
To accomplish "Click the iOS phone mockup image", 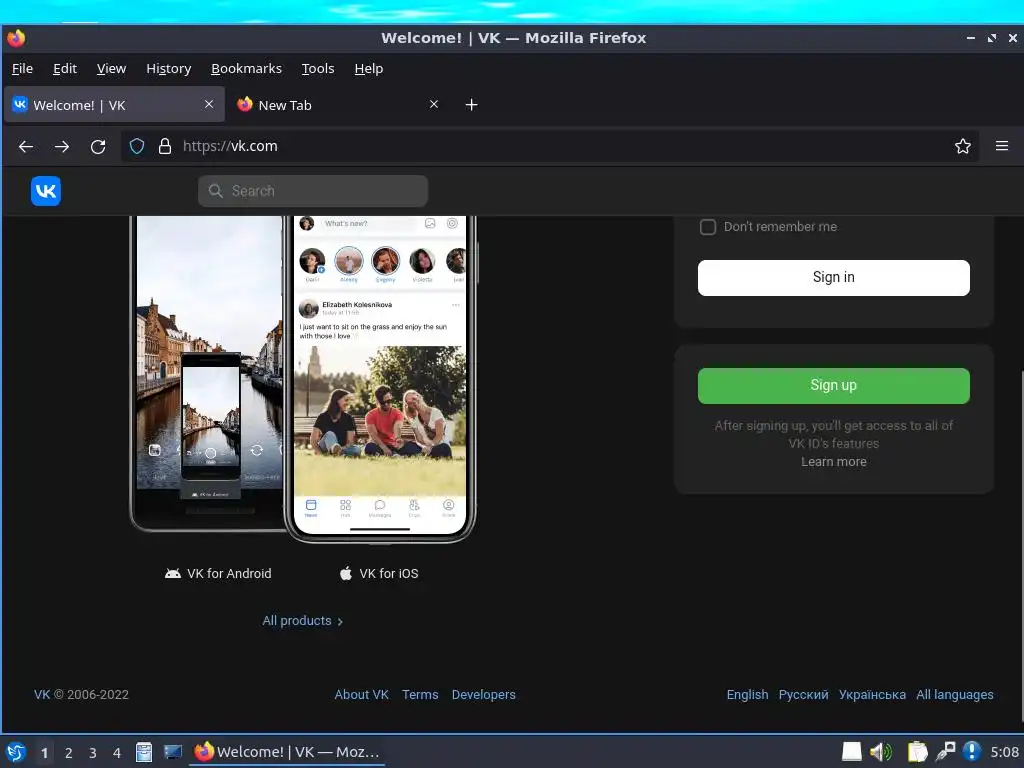I will 380,379.
